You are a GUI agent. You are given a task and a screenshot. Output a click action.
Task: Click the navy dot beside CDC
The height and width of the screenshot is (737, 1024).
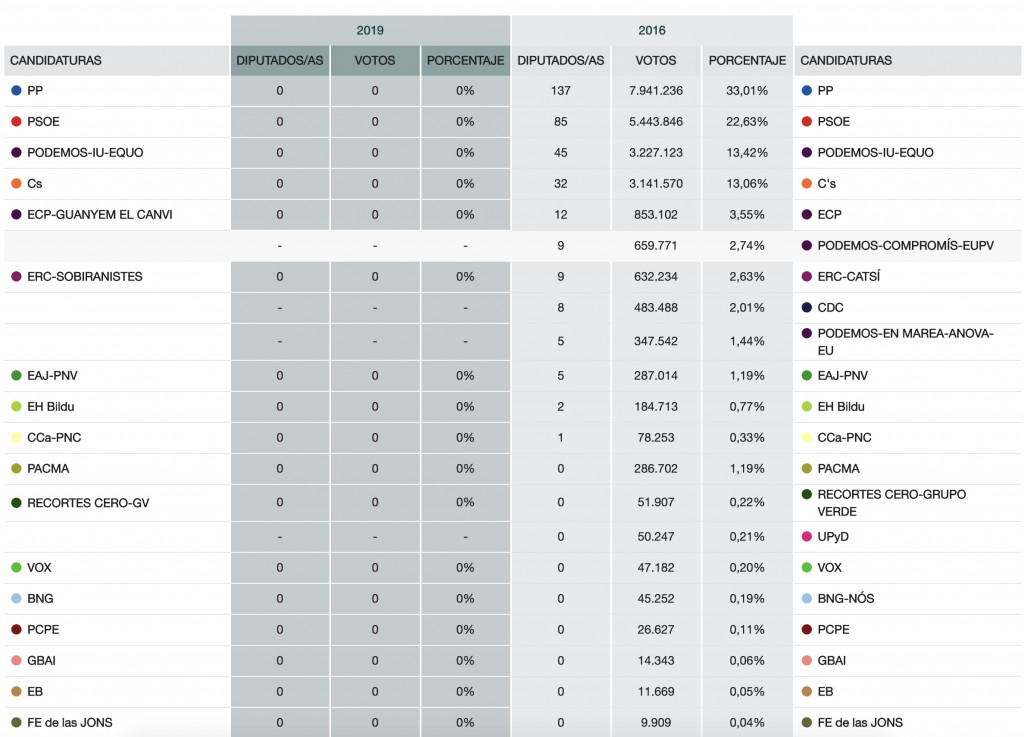(x=807, y=307)
